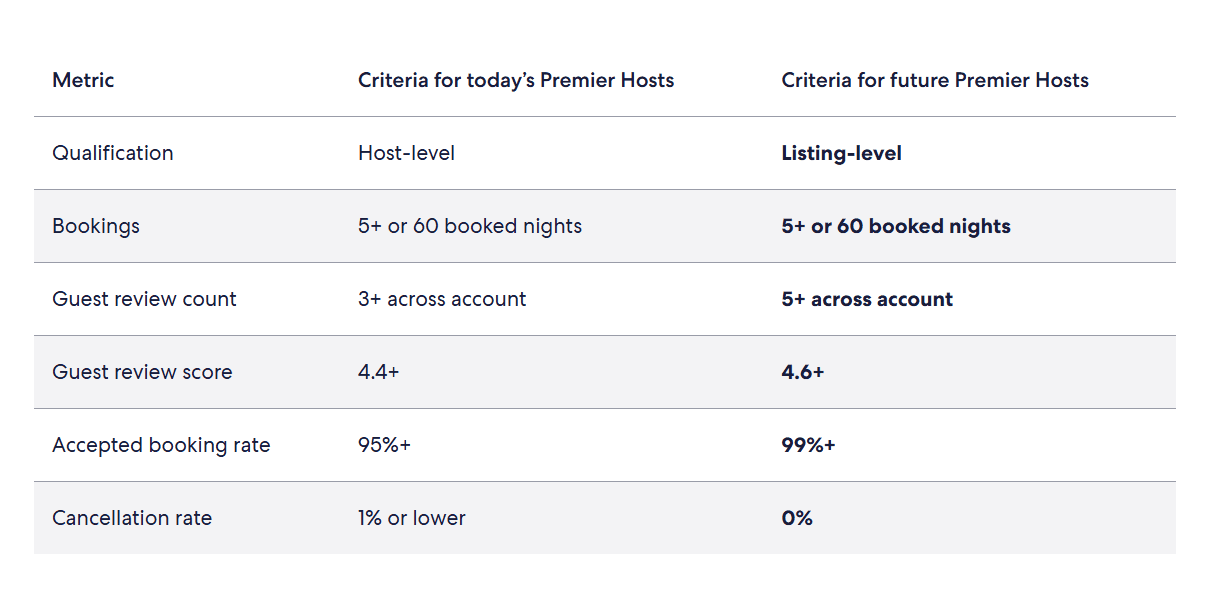Click the "Host-level" cell

(406, 153)
